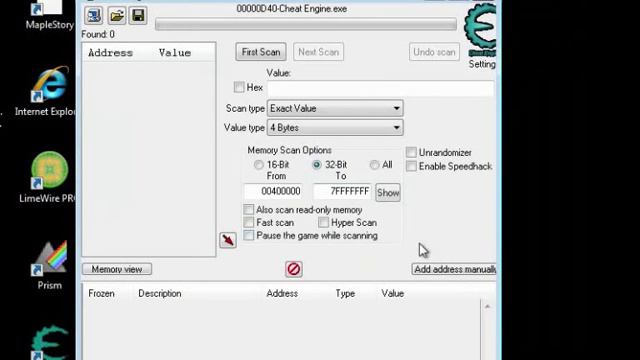Click the Next Scan button
640x360 pixels.
(318, 52)
